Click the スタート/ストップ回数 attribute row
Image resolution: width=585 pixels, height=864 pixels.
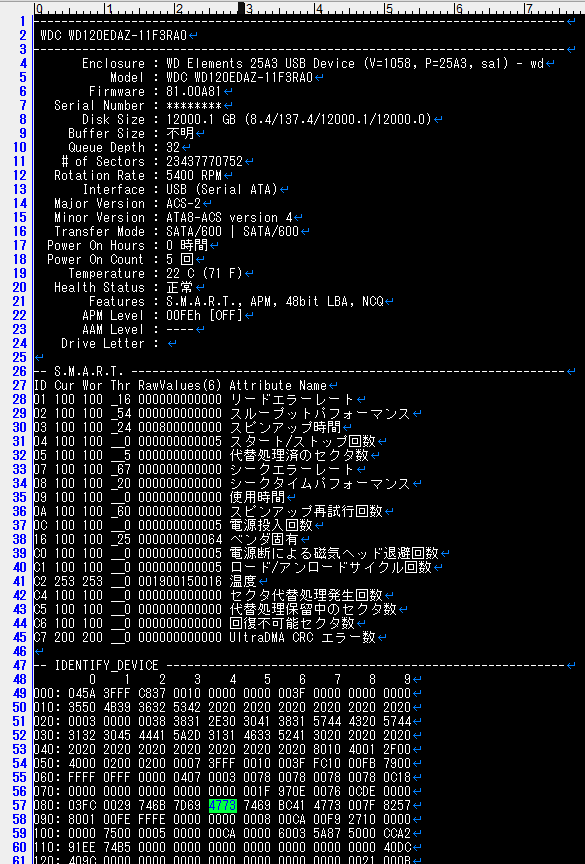(x=205, y=441)
